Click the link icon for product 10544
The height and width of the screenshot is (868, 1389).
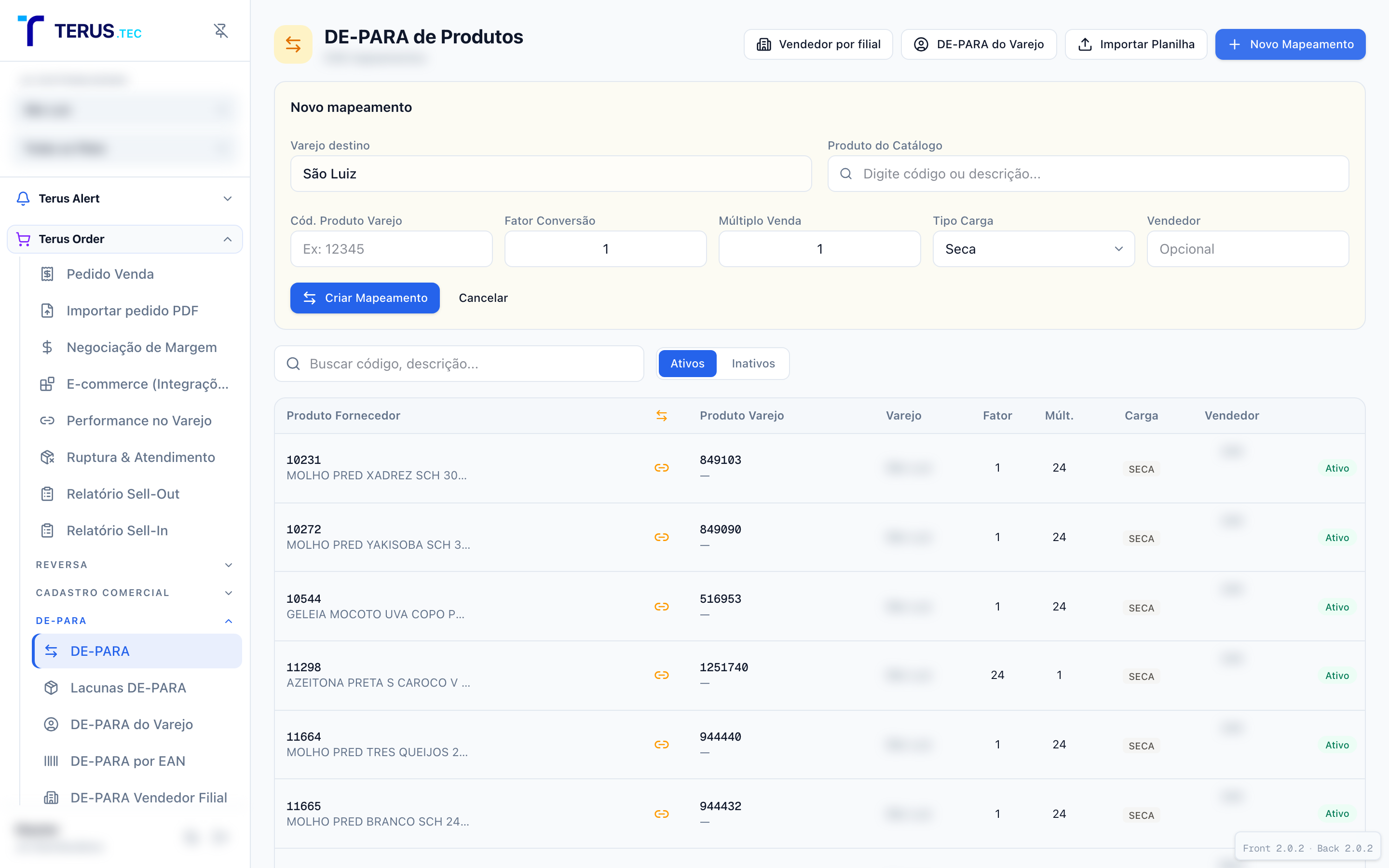[x=662, y=607]
